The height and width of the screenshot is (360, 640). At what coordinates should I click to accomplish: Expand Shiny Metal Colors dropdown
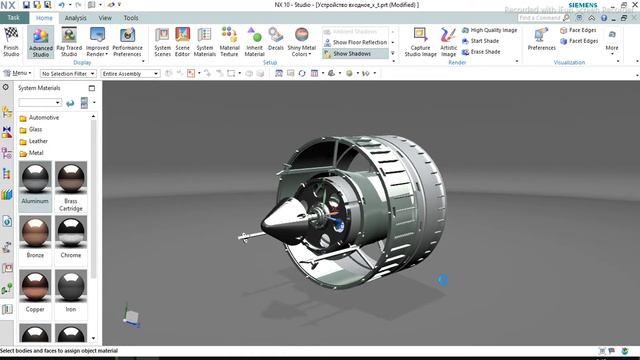301,42
